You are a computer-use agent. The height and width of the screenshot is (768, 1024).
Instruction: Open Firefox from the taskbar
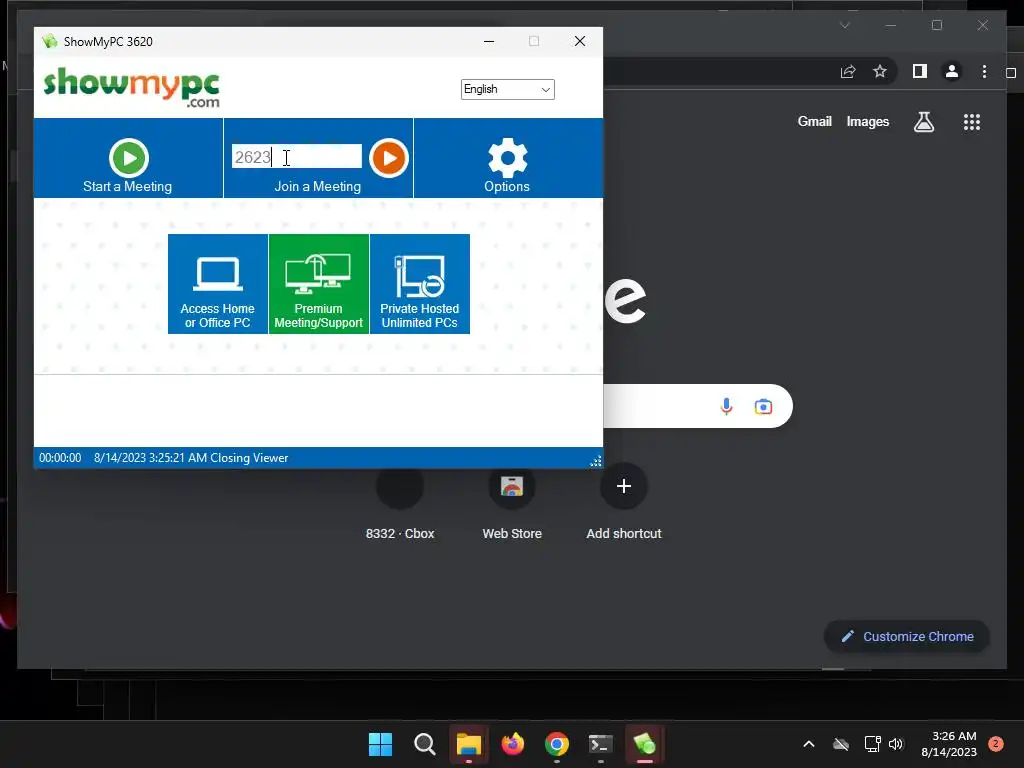(513, 744)
